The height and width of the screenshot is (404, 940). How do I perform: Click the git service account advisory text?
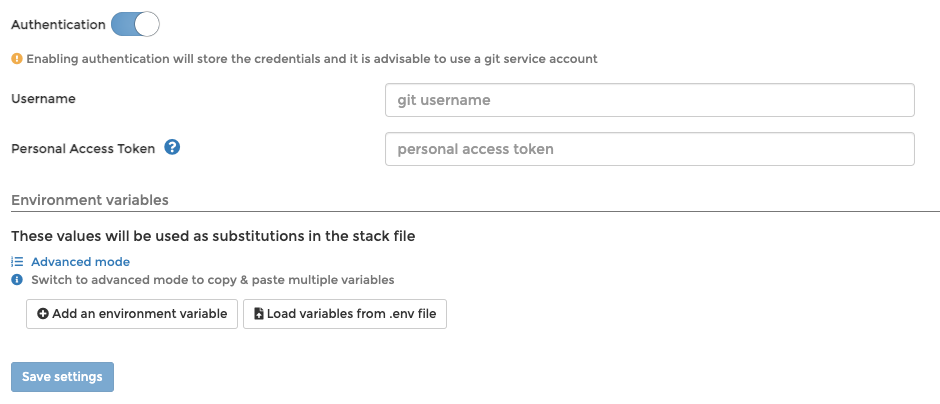(312, 59)
